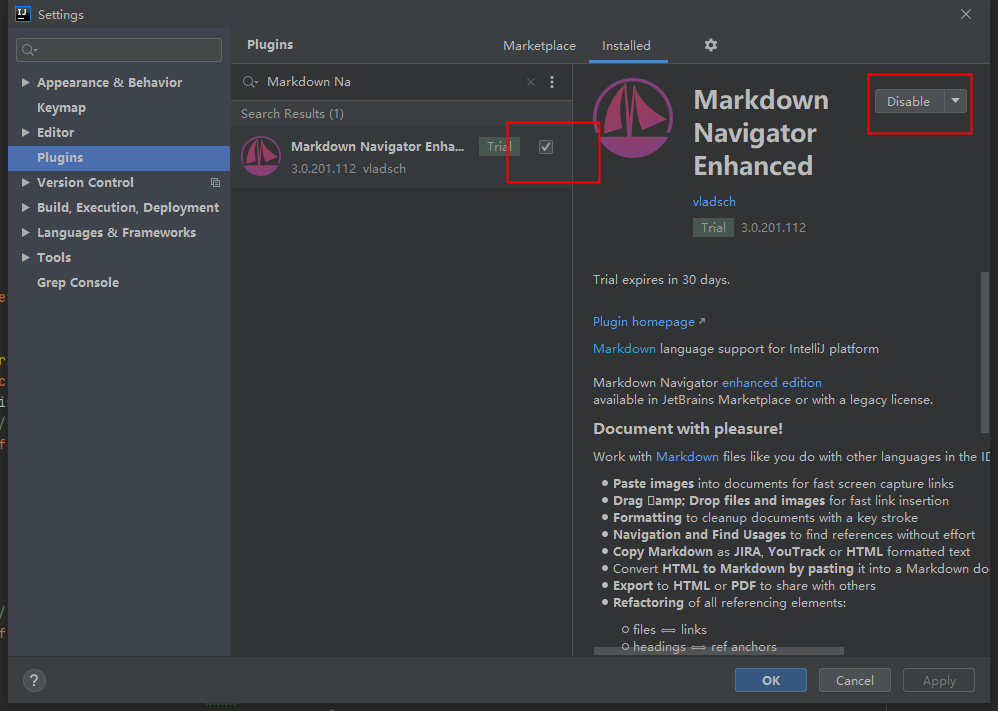Open the enhanced edition link
The image size is (998, 711).
[x=771, y=383]
